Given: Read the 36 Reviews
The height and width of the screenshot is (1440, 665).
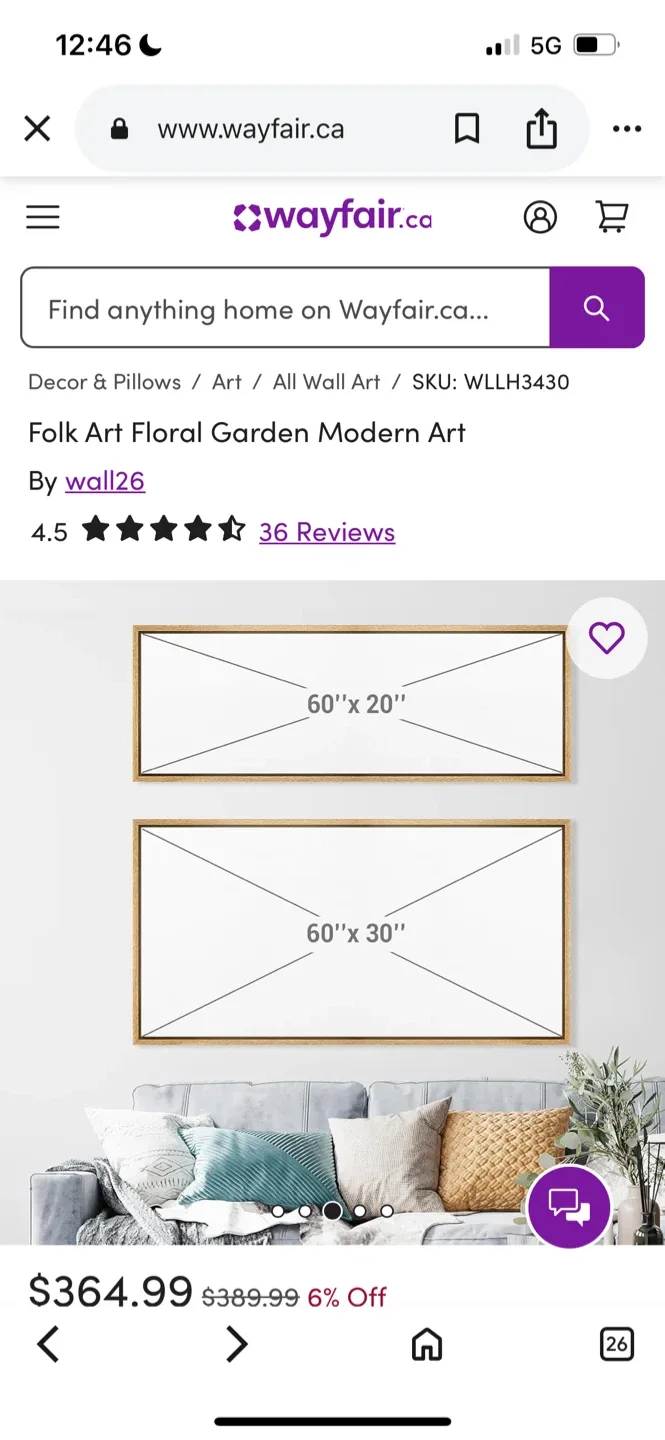Looking at the screenshot, I should (326, 532).
